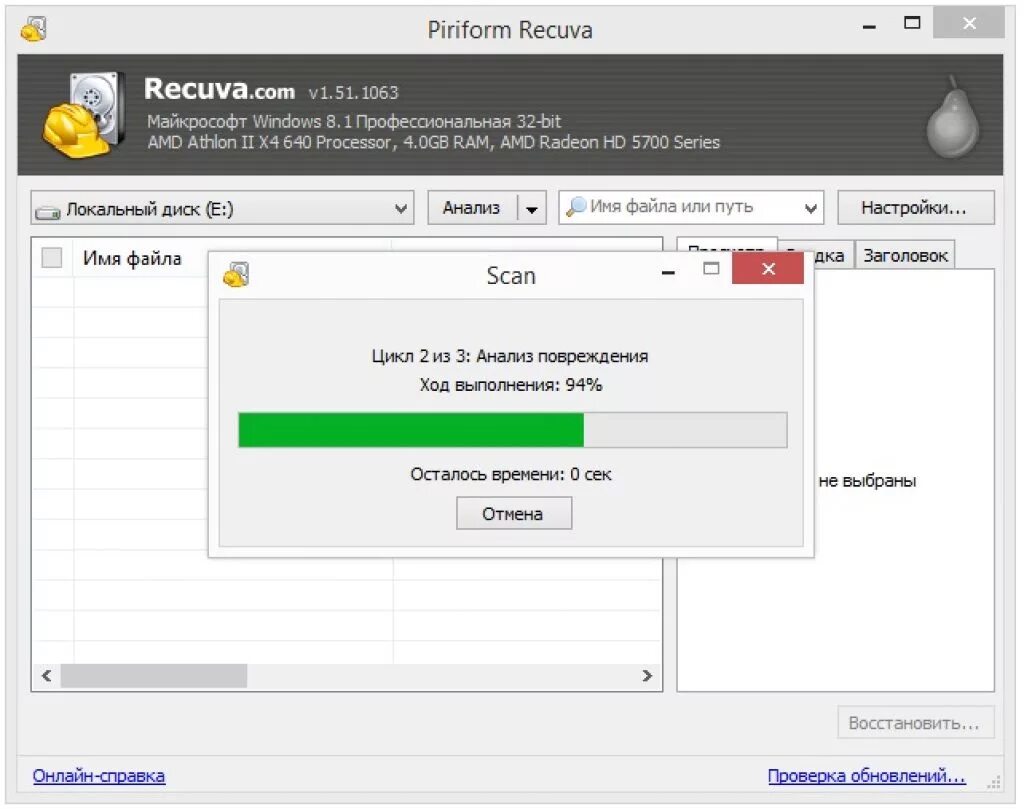Image resolution: width=1024 pixels, height=809 pixels.
Task: Switch to the Заголовок tab
Action: (x=905, y=255)
